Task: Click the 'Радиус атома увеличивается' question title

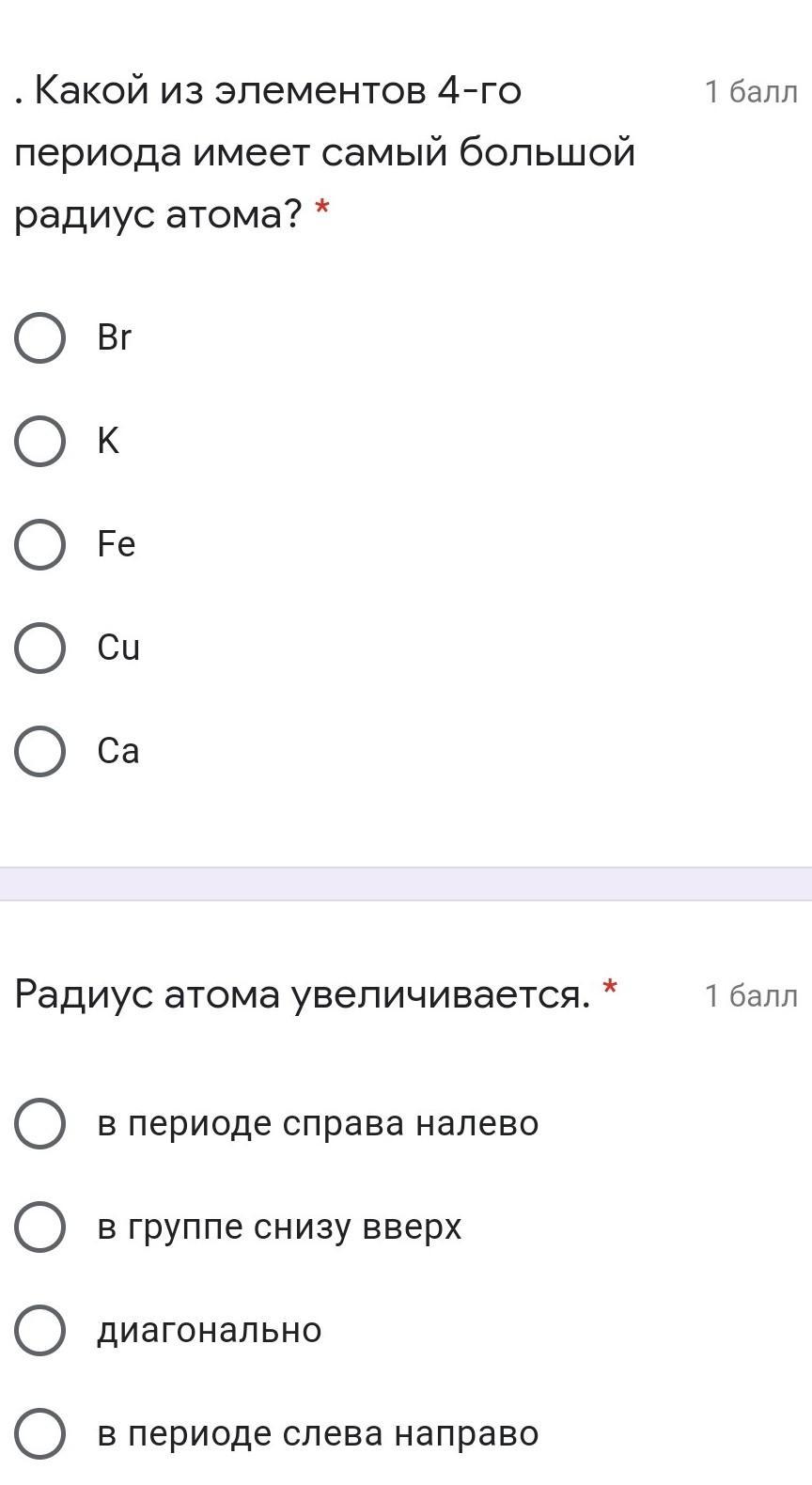Action: (x=303, y=994)
